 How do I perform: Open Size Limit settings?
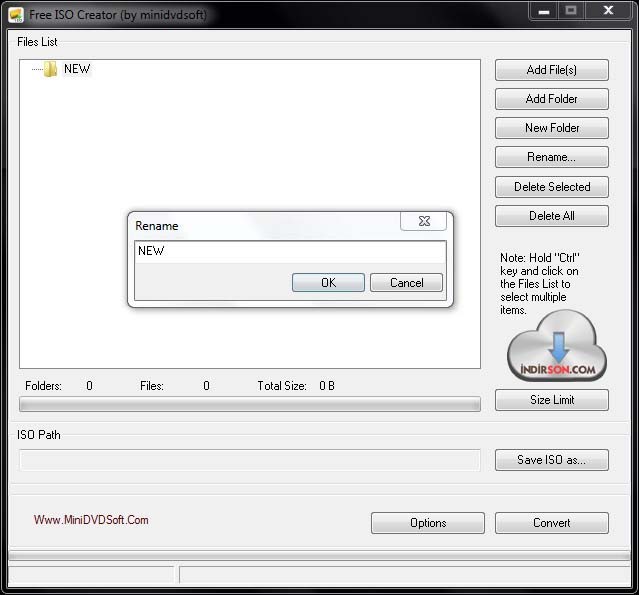click(x=552, y=400)
